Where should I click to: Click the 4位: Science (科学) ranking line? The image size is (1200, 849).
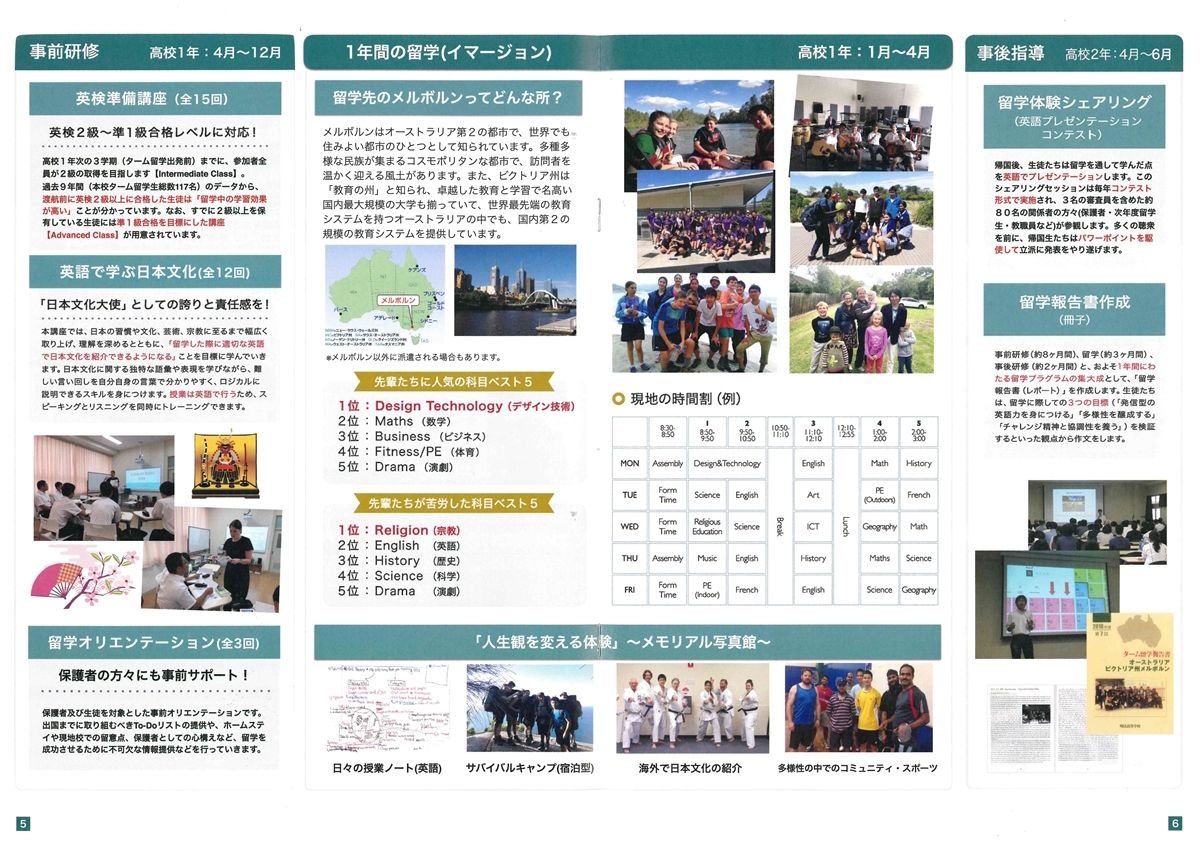coord(399,576)
